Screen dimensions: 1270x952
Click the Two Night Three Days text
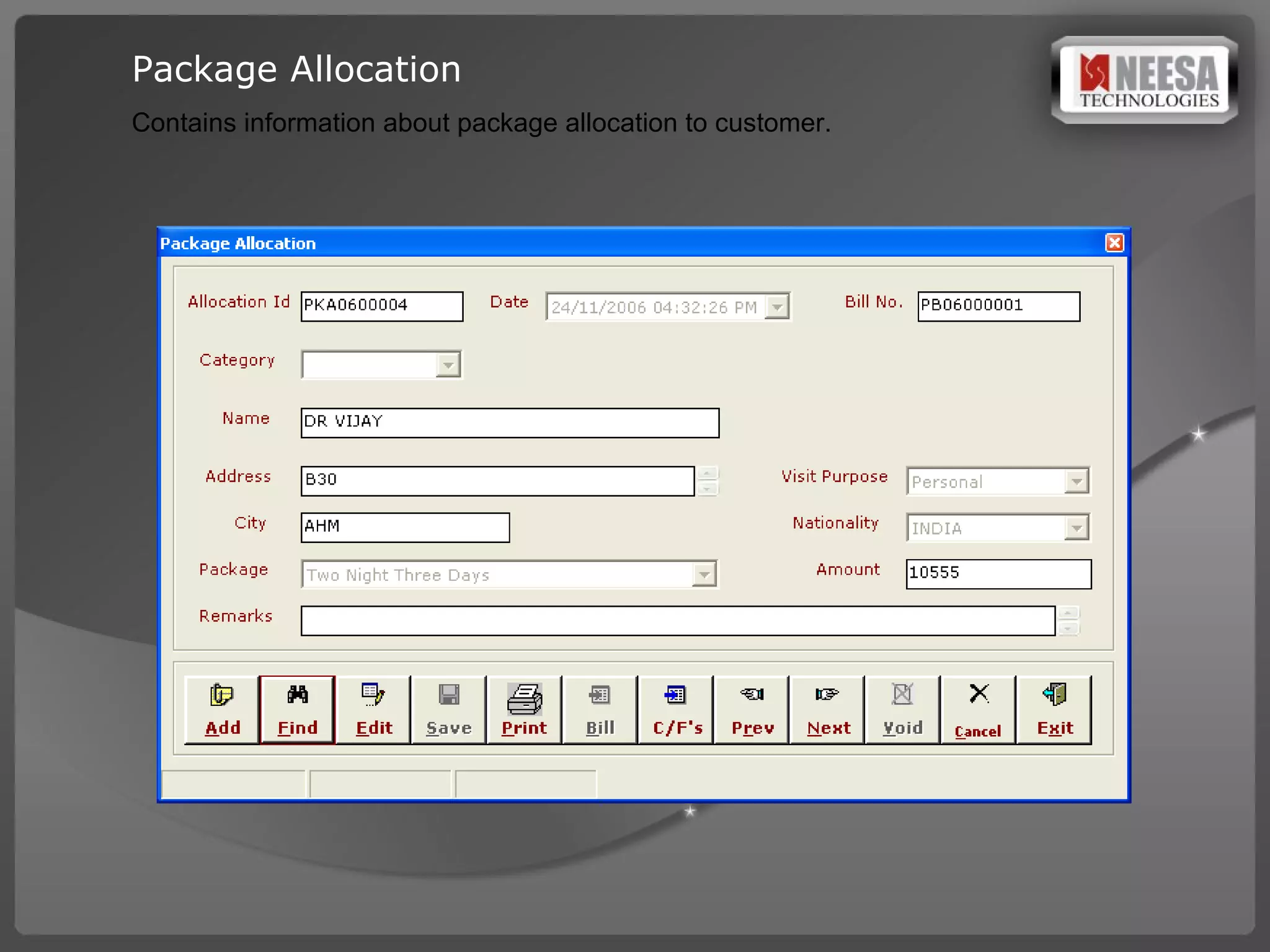coord(398,575)
